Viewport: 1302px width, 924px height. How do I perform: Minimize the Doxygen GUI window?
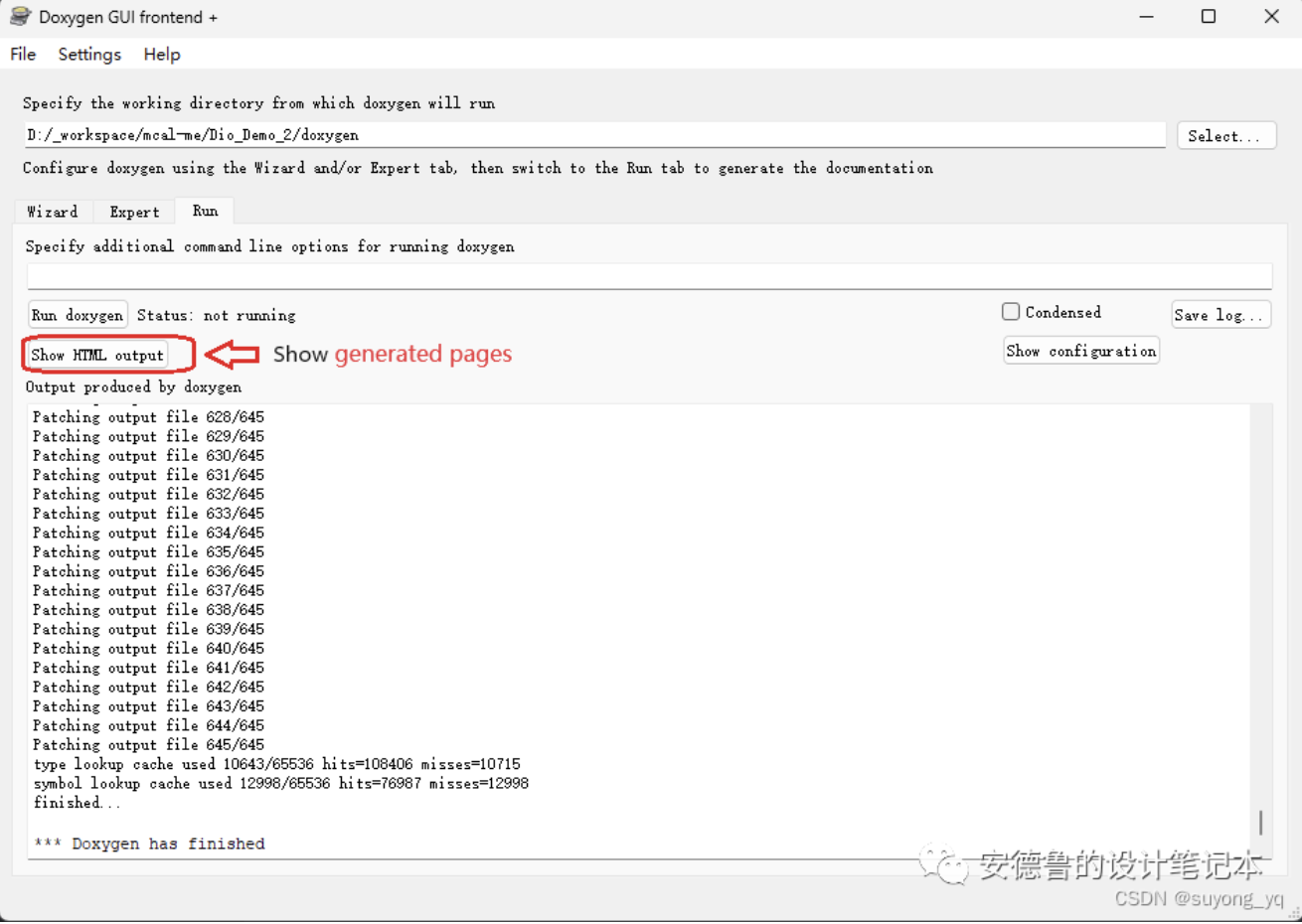pos(1146,17)
